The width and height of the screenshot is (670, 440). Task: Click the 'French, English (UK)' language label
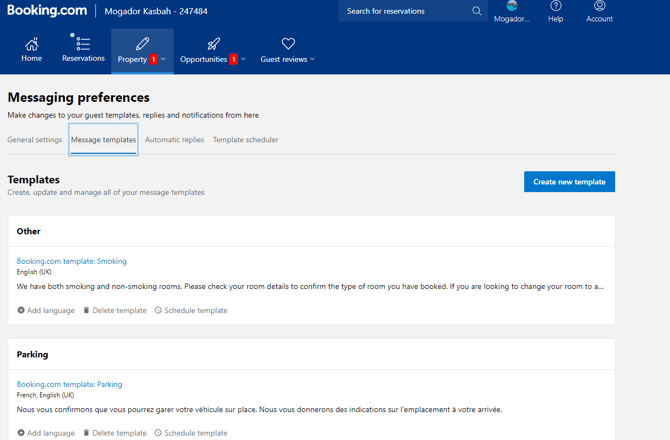45,395
